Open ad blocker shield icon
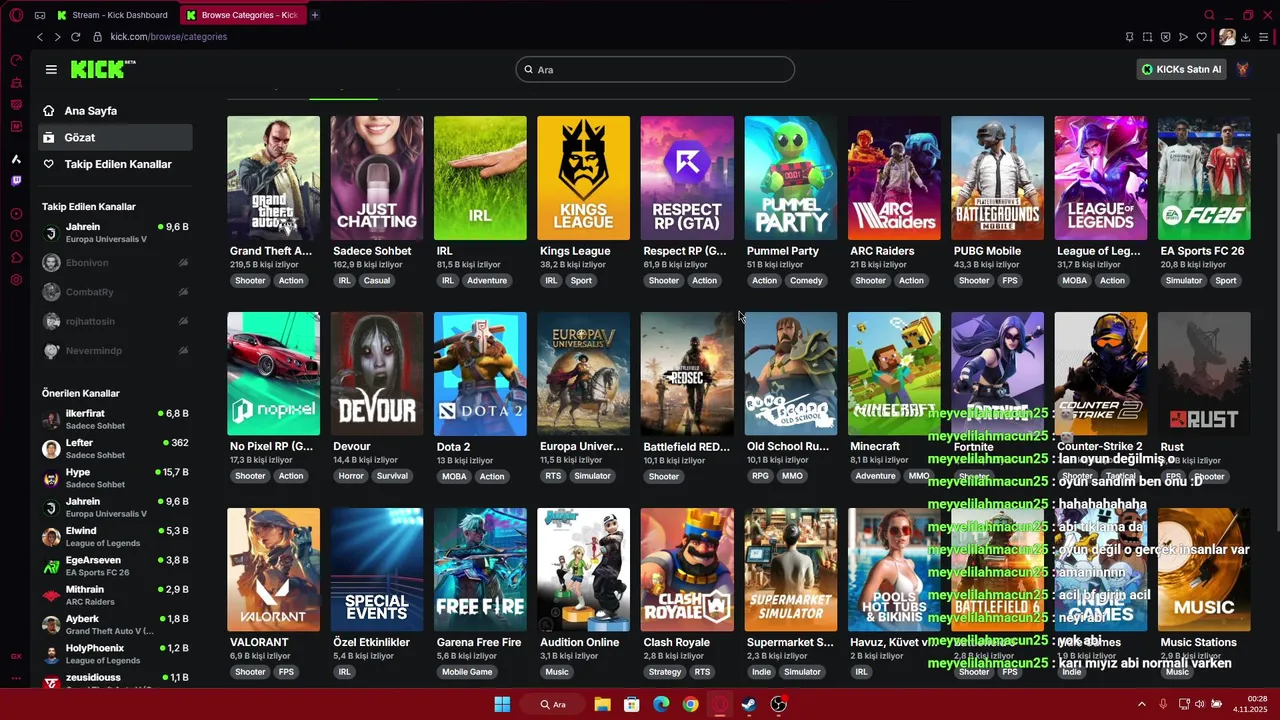This screenshot has width=1280, height=720. click(1165, 37)
